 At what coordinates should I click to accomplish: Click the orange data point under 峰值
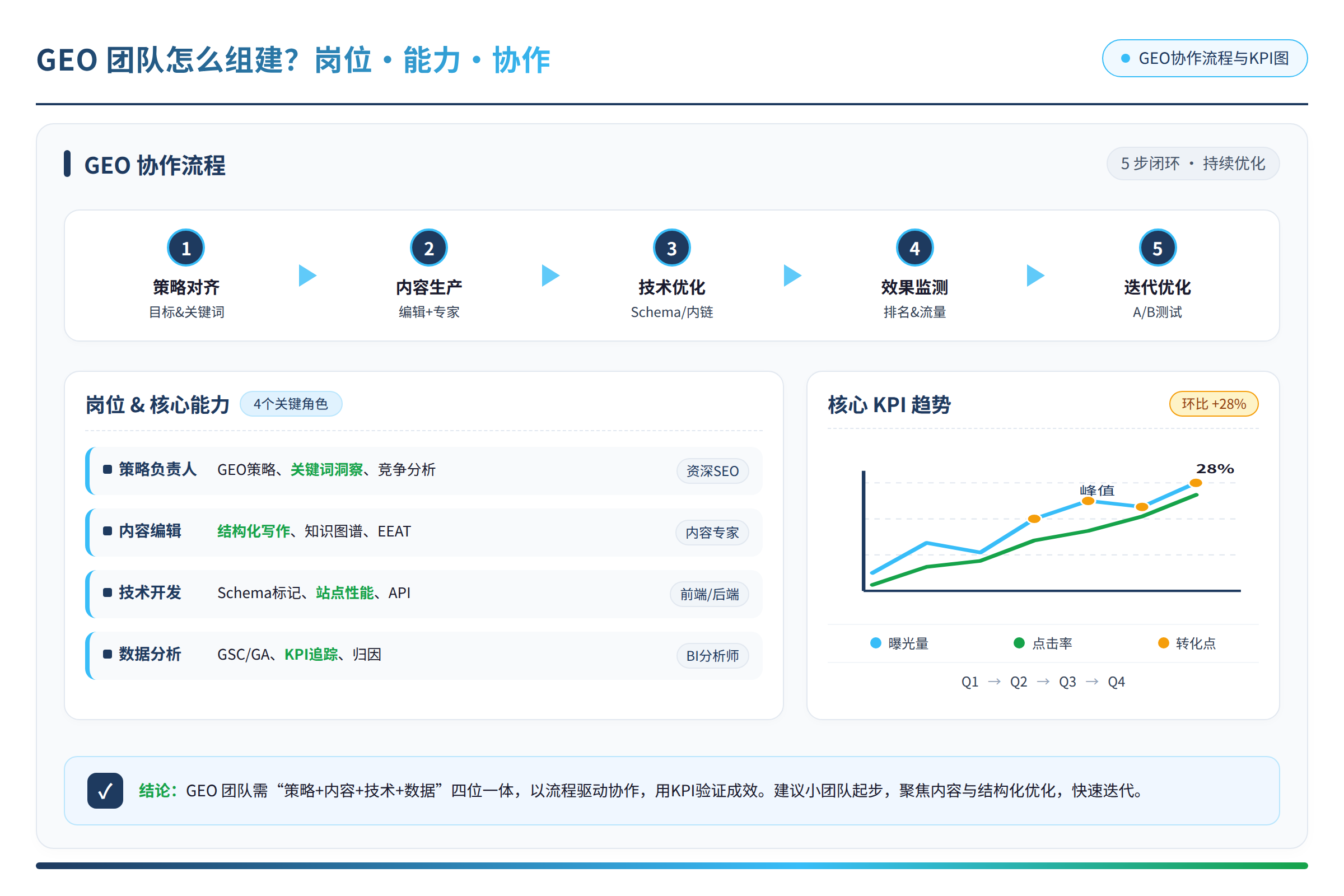(1088, 501)
